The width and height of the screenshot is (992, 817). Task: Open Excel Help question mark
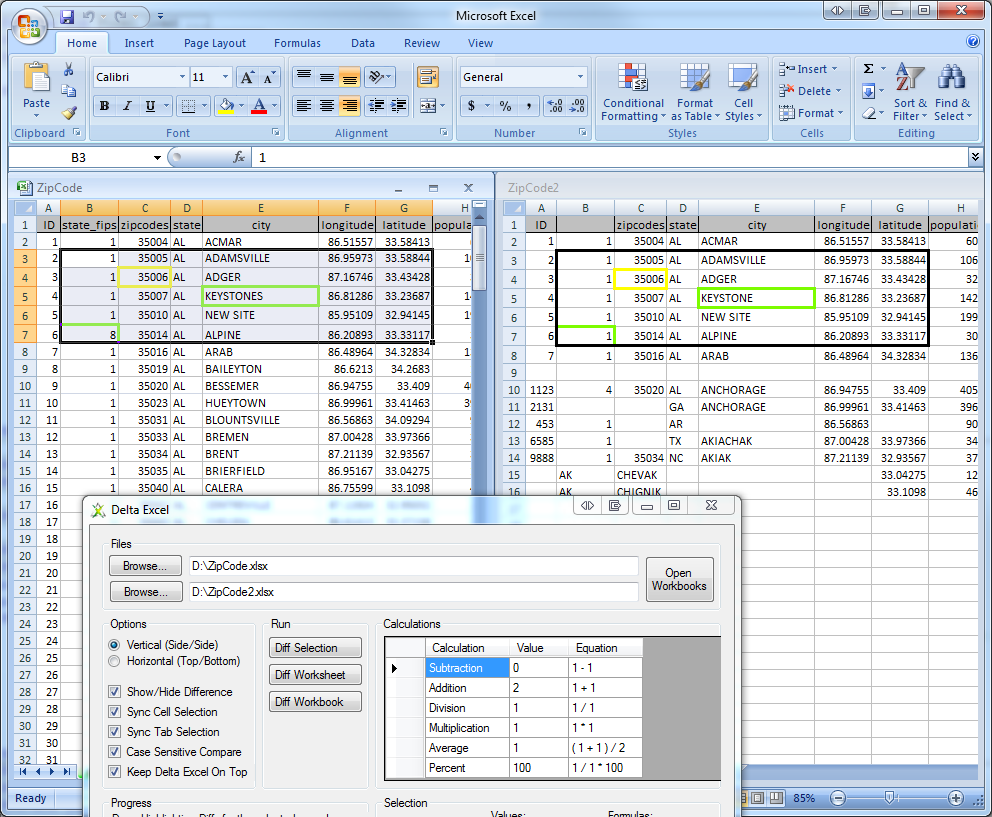tap(973, 41)
